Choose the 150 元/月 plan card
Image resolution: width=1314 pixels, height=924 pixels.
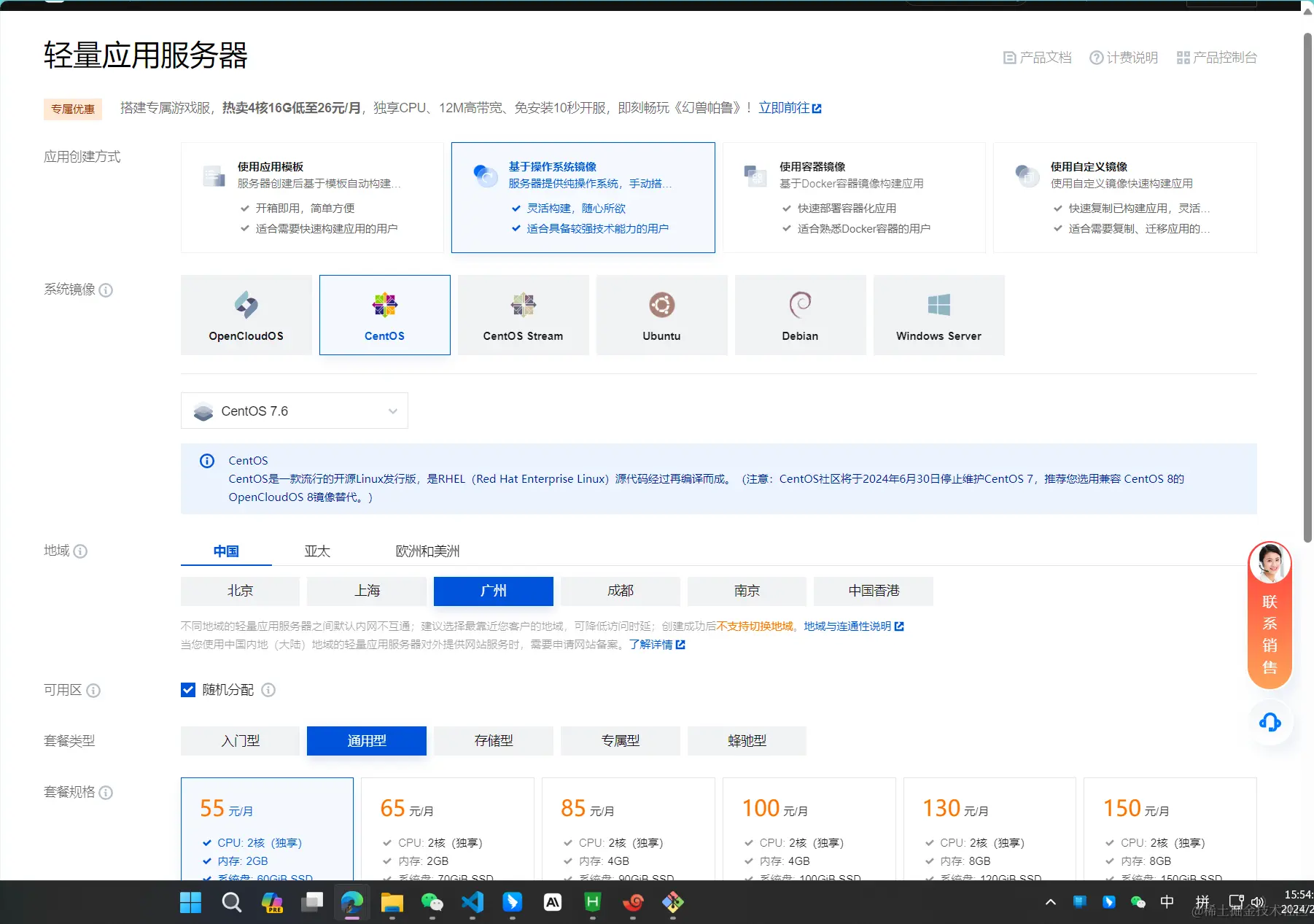point(1170,829)
